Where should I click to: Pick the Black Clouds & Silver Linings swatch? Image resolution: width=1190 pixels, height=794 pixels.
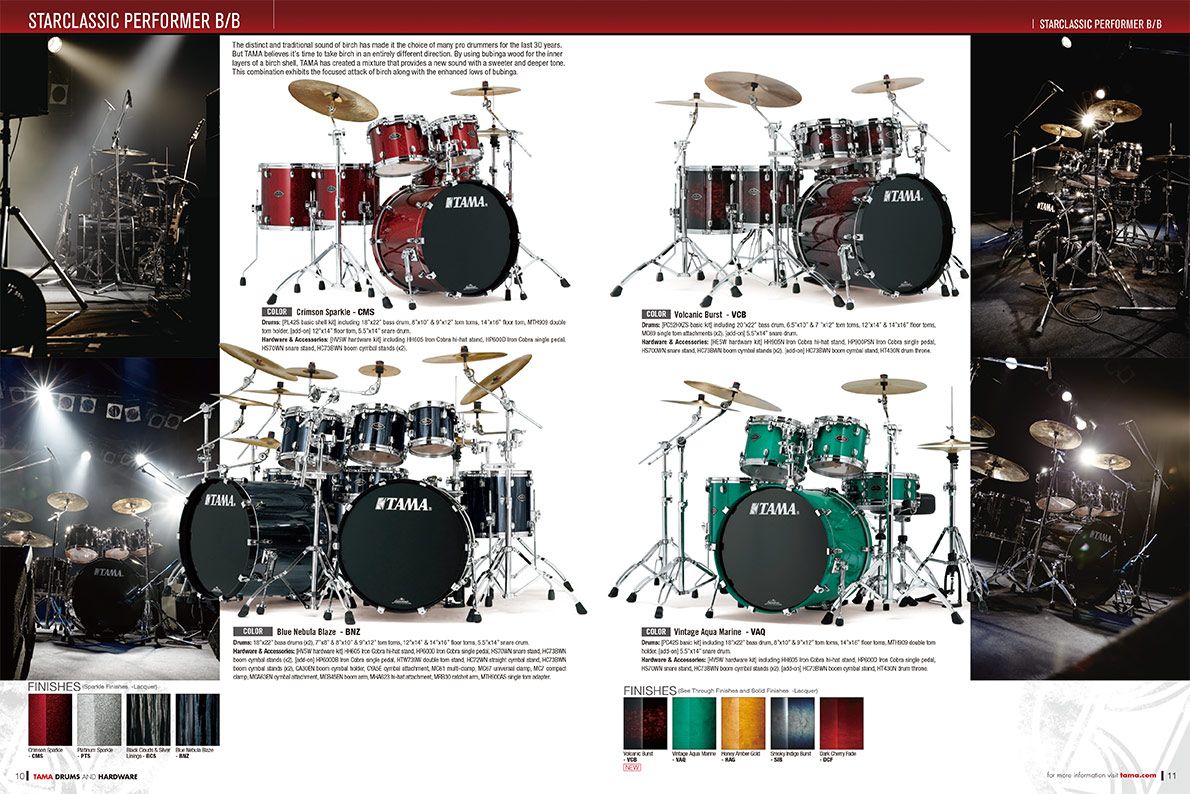pos(148,720)
